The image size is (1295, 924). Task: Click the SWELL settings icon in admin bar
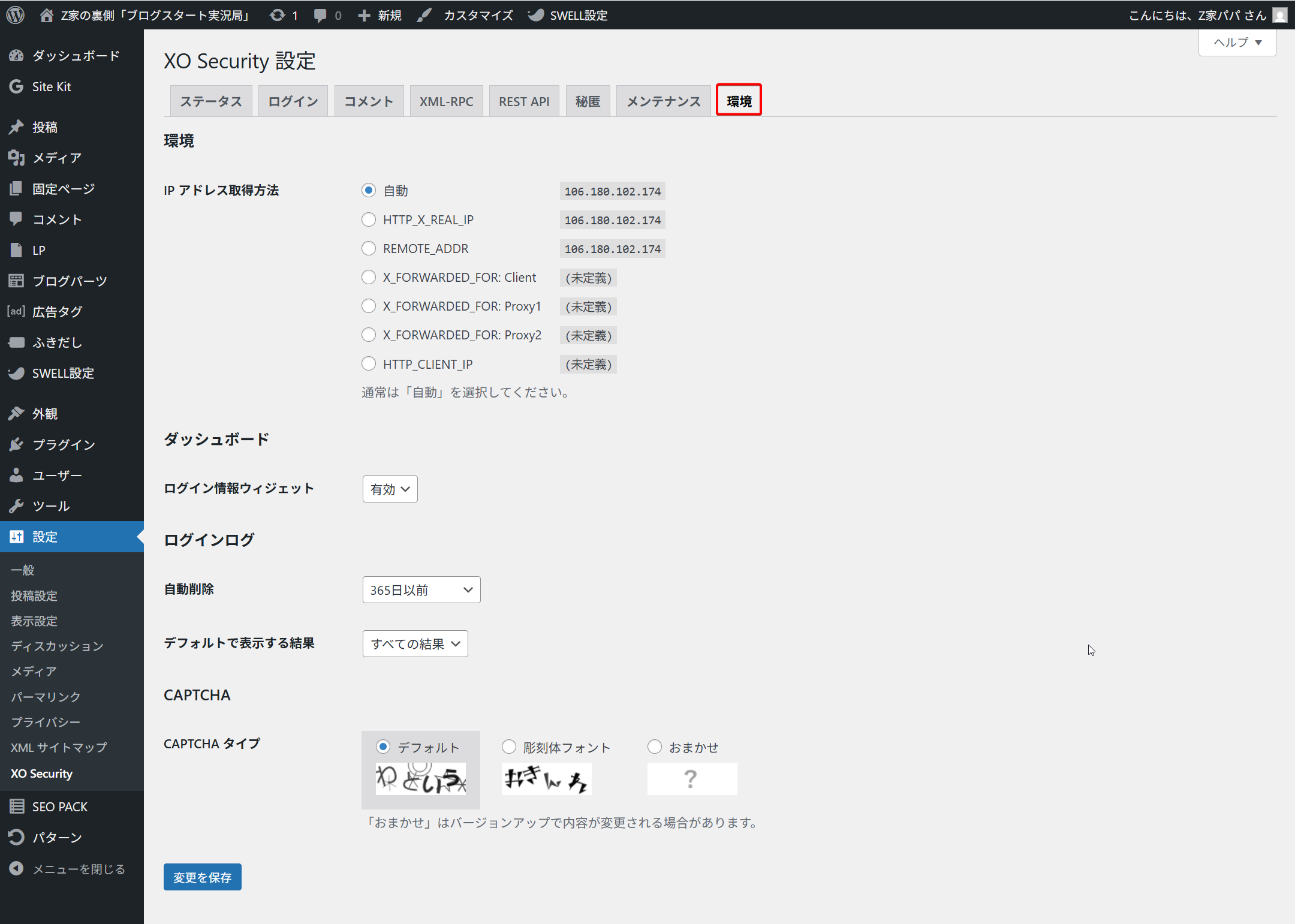[x=535, y=15]
